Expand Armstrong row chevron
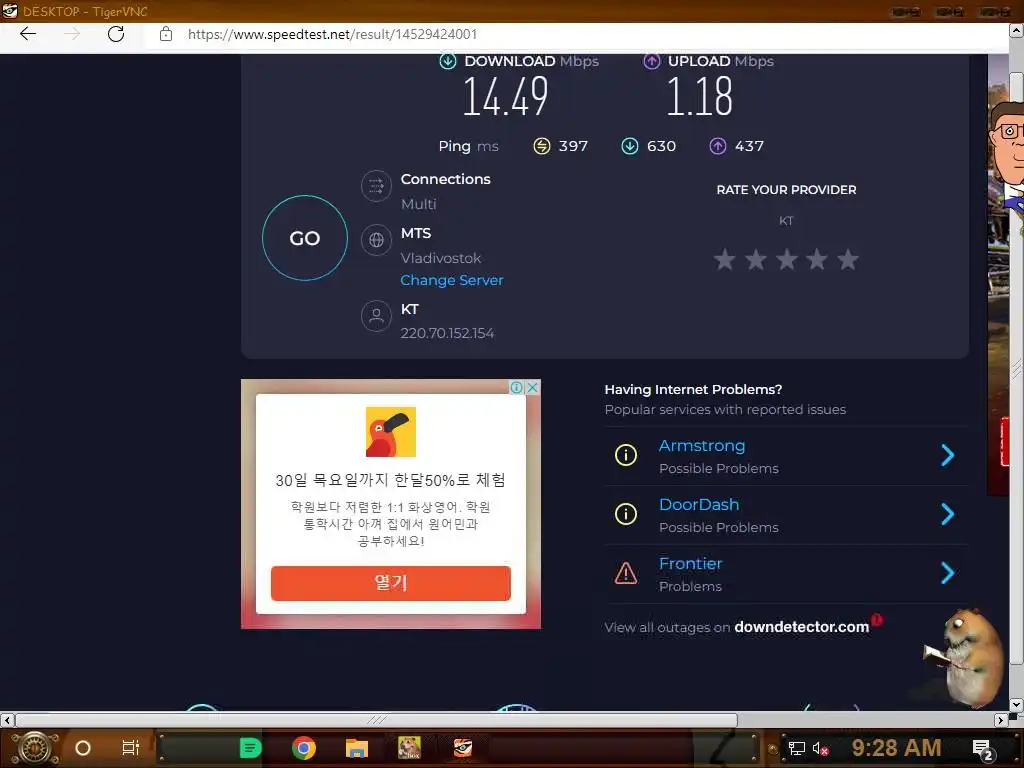Viewport: 1024px width, 768px height. [948, 455]
